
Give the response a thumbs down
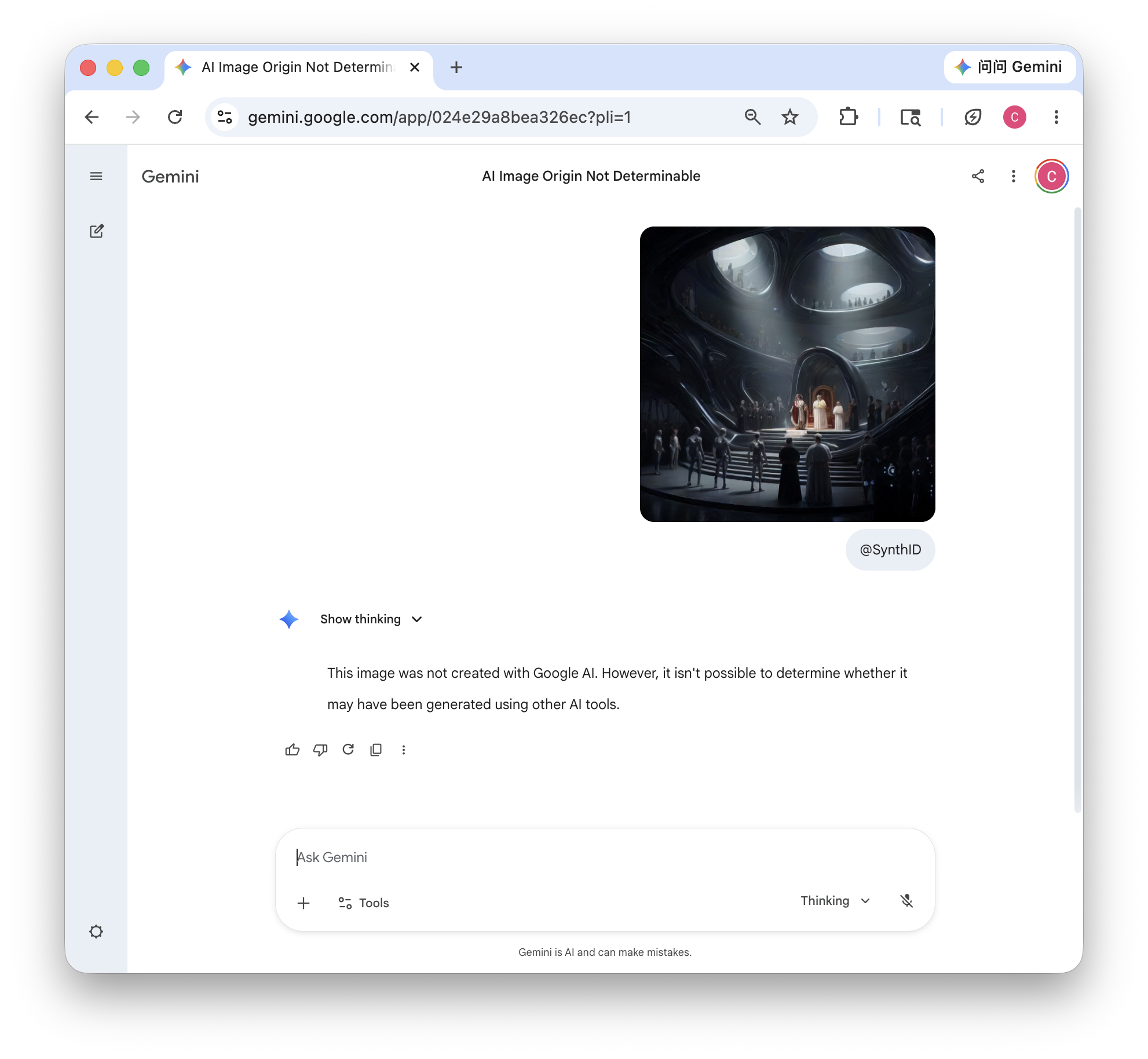point(320,750)
